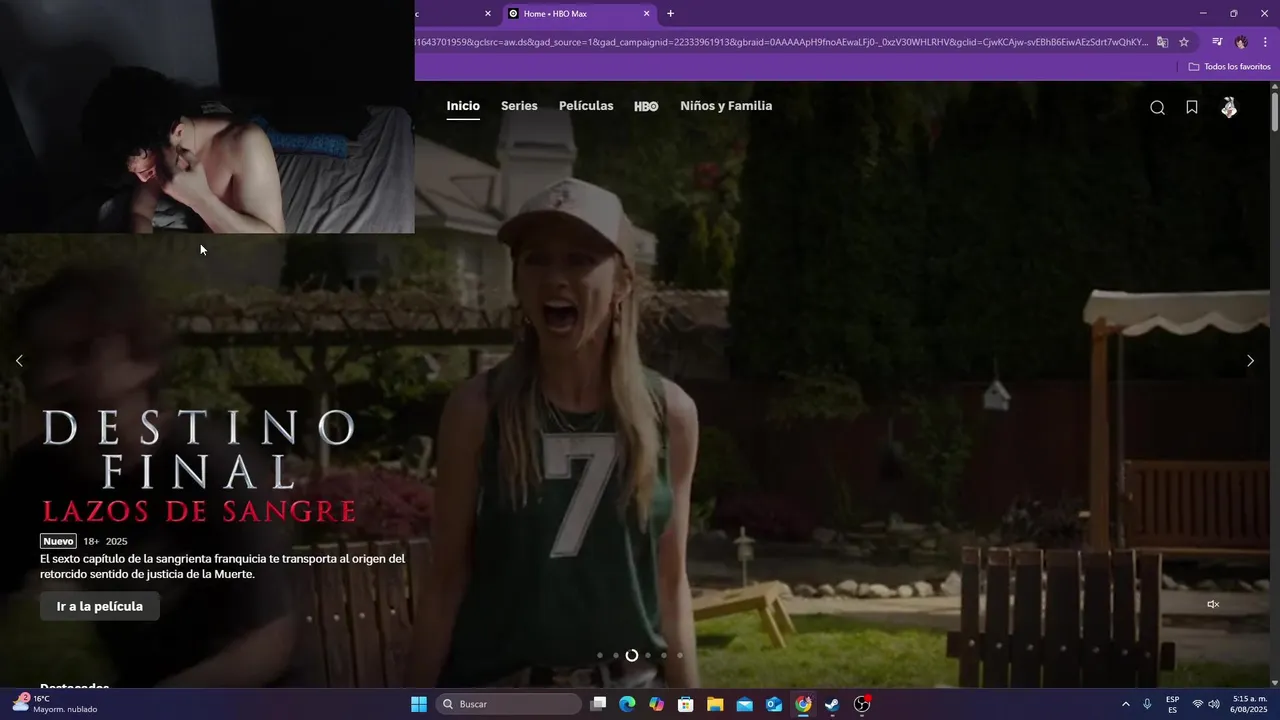Open the Niños y Familia section
The width and height of the screenshot is (1280, 720).
(726, 106)
